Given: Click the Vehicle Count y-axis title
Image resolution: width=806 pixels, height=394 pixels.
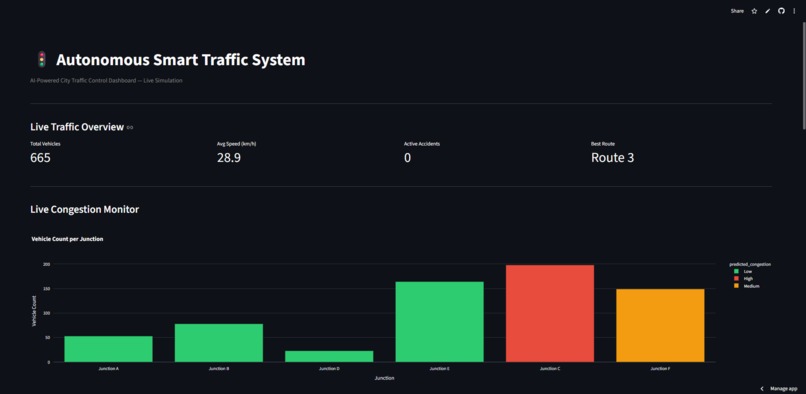Looking at the screenshot, I should [34, 311].
